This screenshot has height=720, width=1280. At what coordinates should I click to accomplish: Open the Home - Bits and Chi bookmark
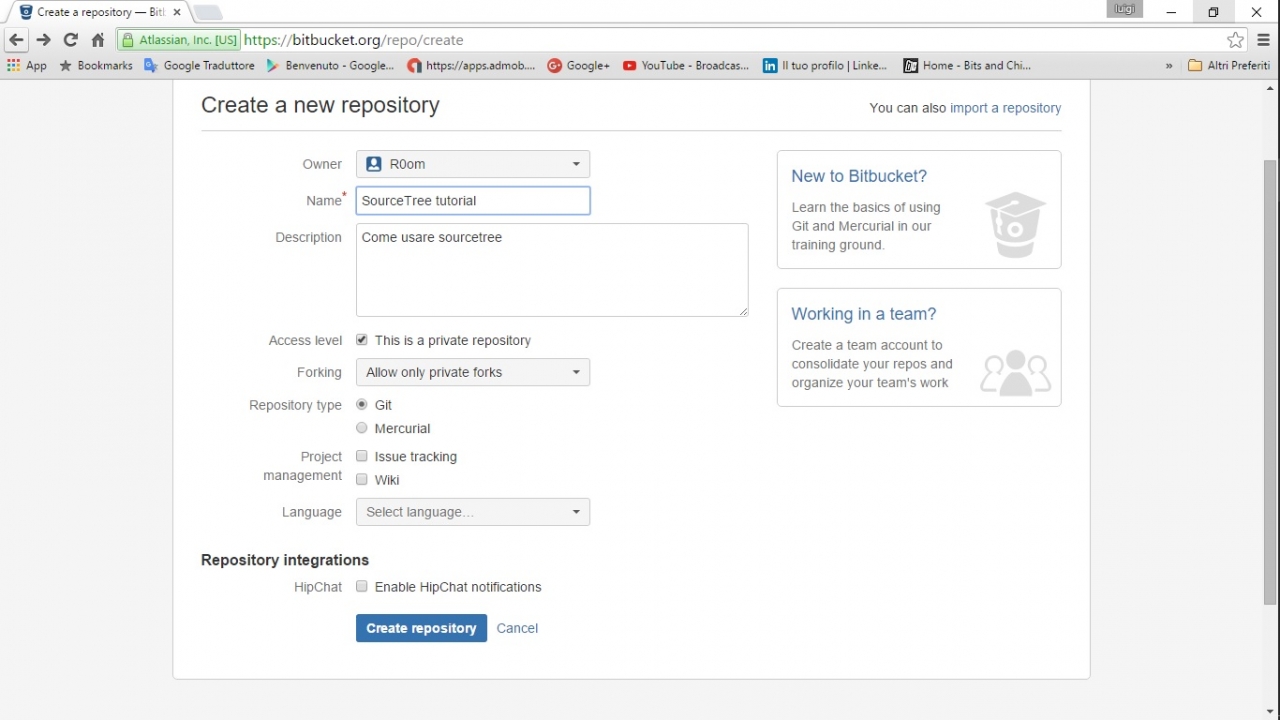point(967,65)
